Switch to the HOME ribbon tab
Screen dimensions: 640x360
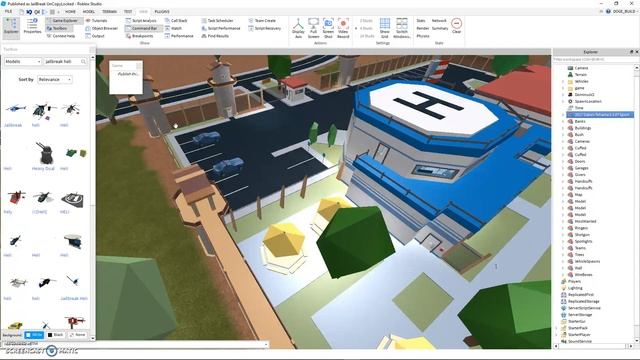coord(70,11)
